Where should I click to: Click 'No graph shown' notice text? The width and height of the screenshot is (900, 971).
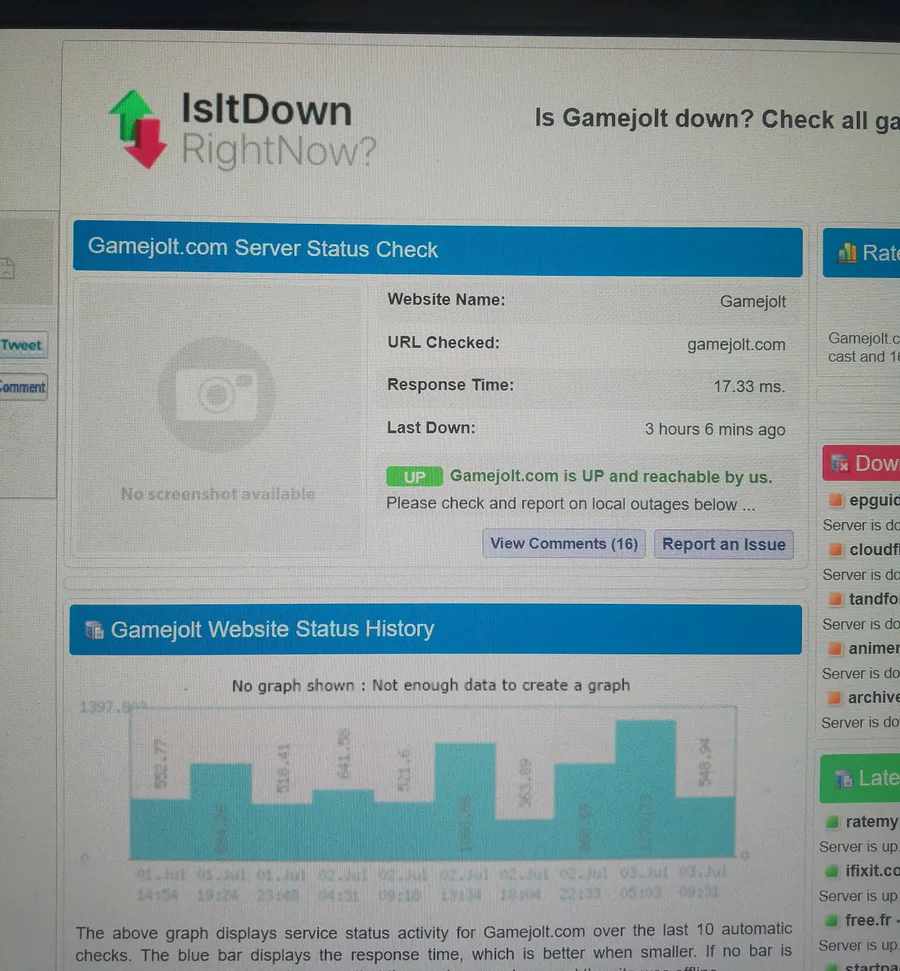pyautogui.click(x=430, y=686)
